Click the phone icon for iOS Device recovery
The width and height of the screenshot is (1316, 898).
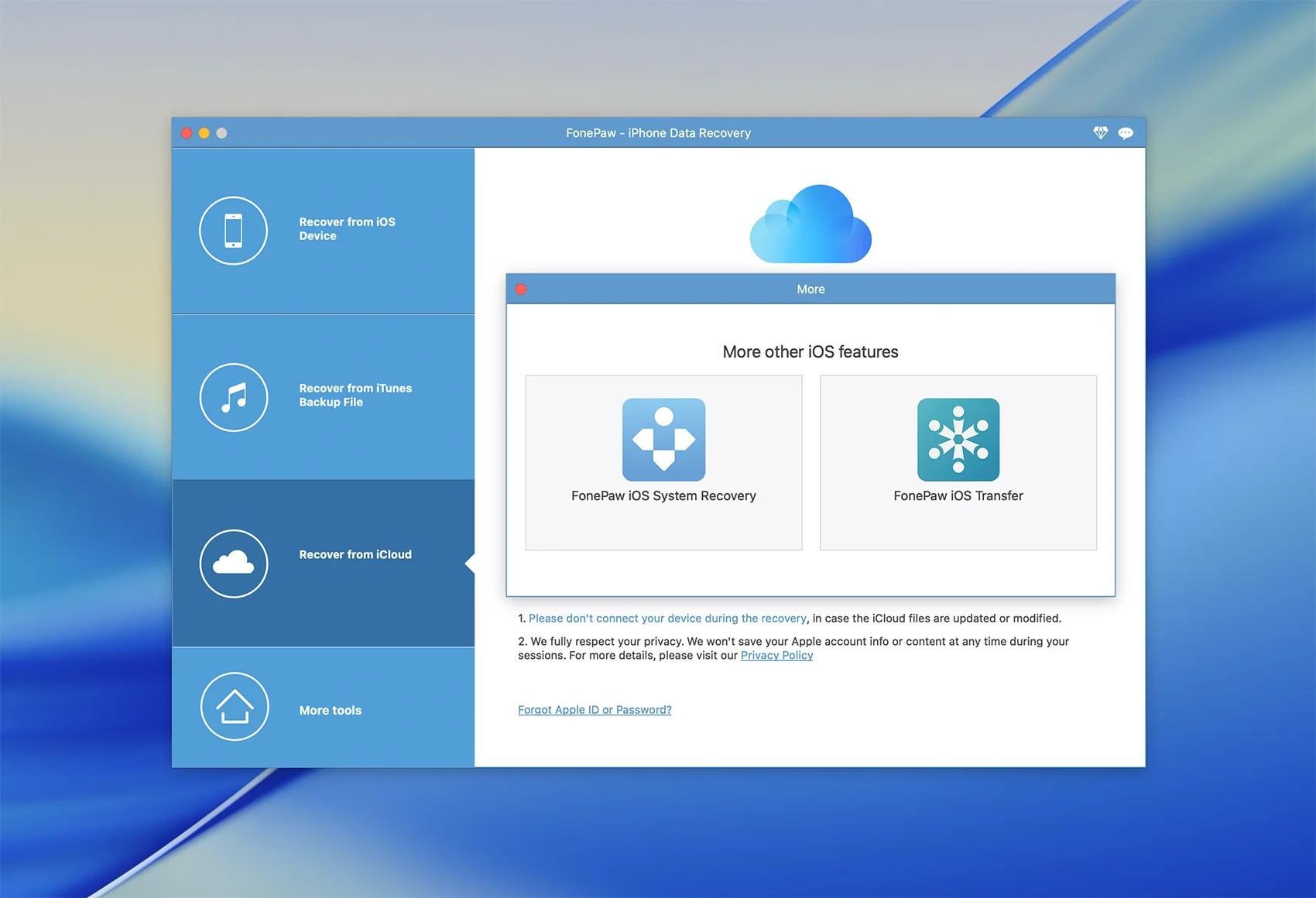click(x=233, y=231)
